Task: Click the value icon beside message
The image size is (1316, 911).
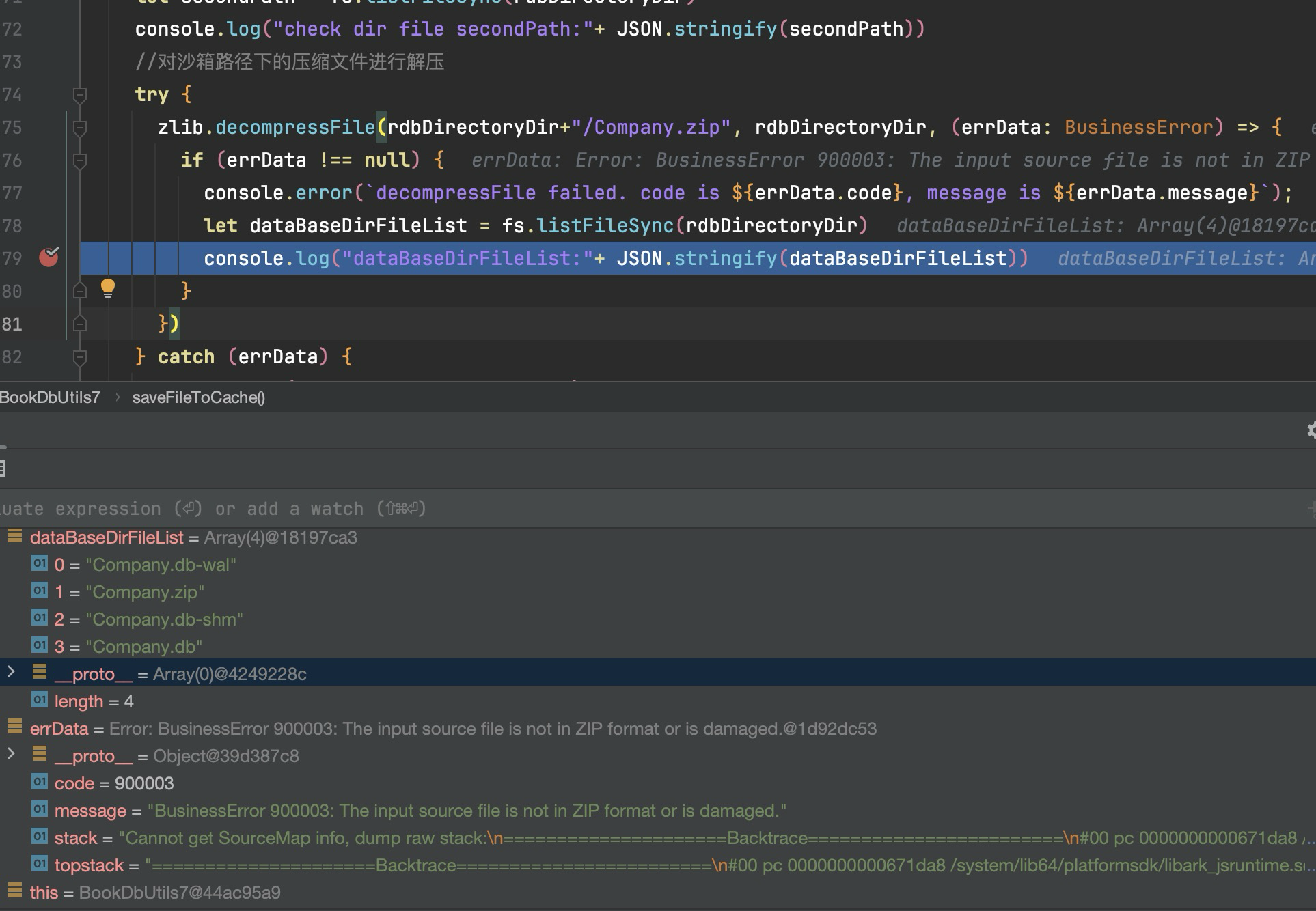Action: coord(40,809)
